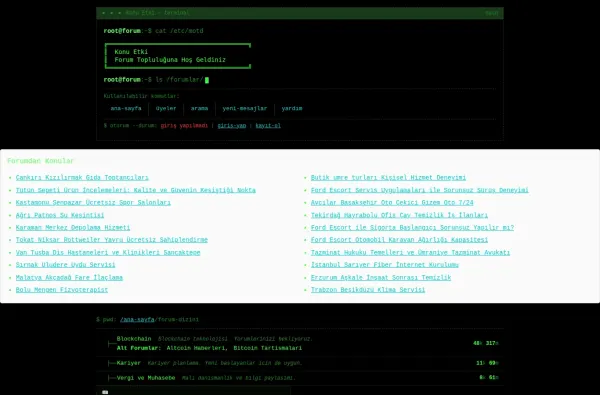Open topic Ford Escort ile Sigorta Başlangıcı
The width and height of the screenshot is (600, 395).
(x=412, y=227)
